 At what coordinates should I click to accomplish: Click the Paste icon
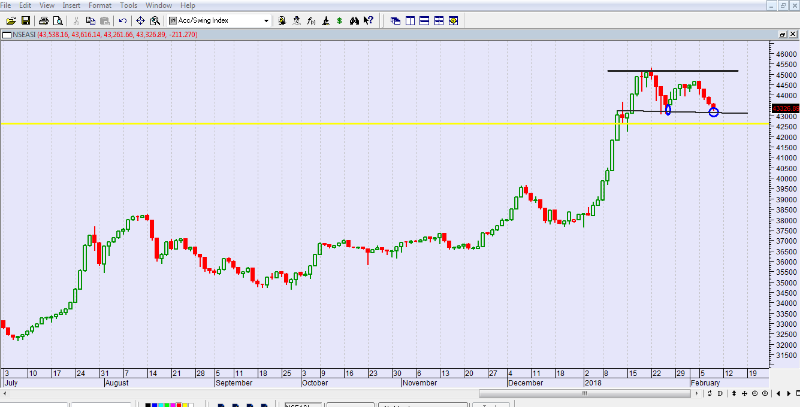105,21
